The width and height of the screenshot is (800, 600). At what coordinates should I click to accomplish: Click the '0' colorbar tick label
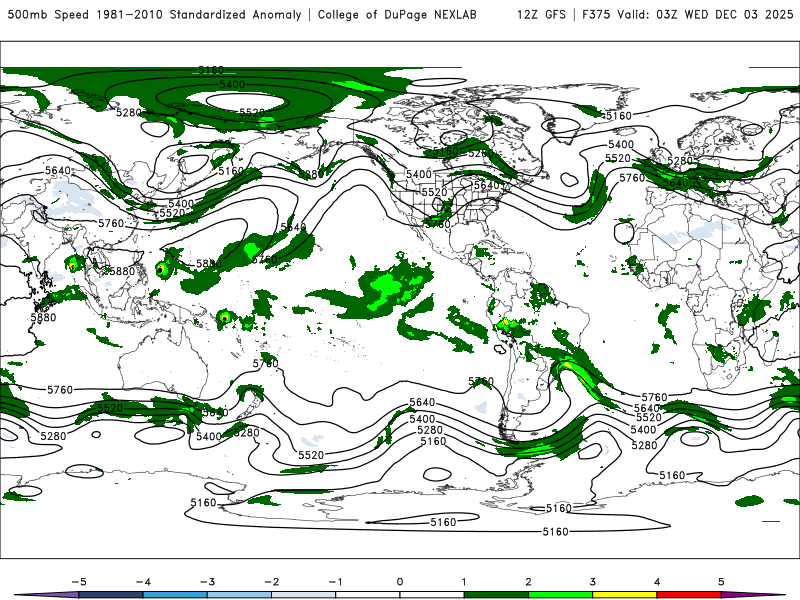click(x=399, y=582)
